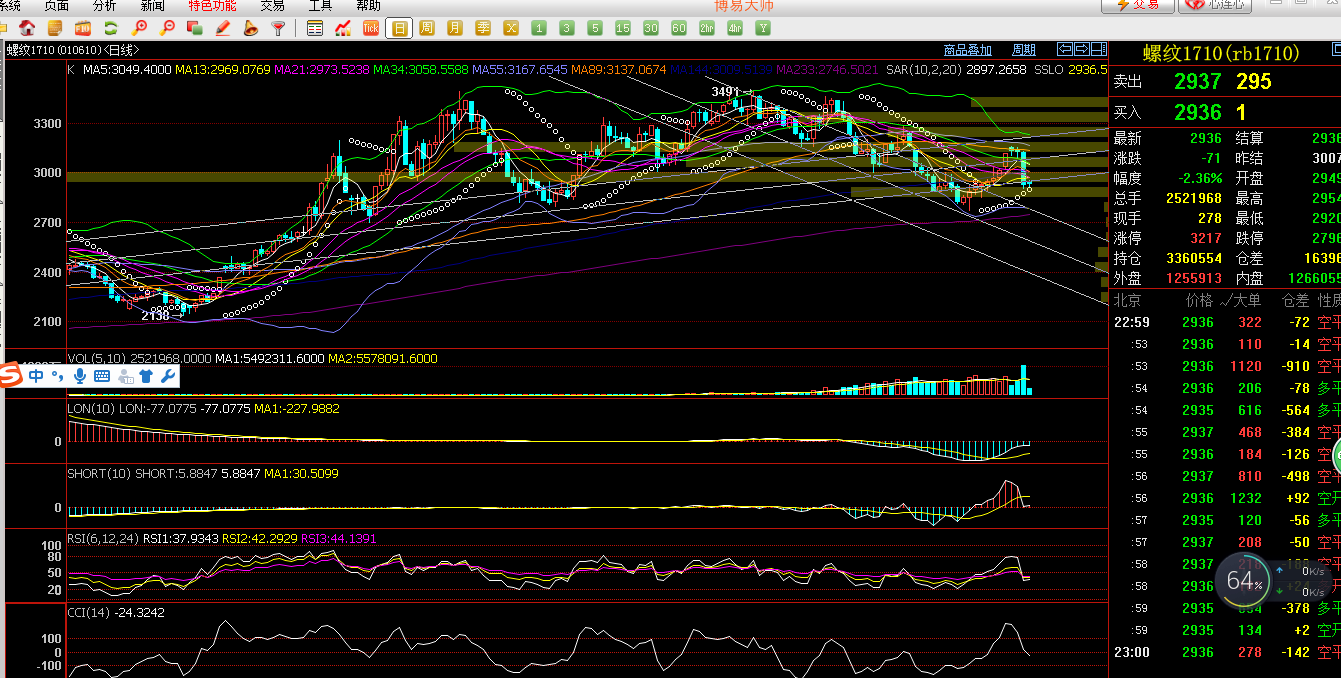This screenshot has width=1341, height=678.
Task: Open the 分析 menu
Action: pos(104,5)
